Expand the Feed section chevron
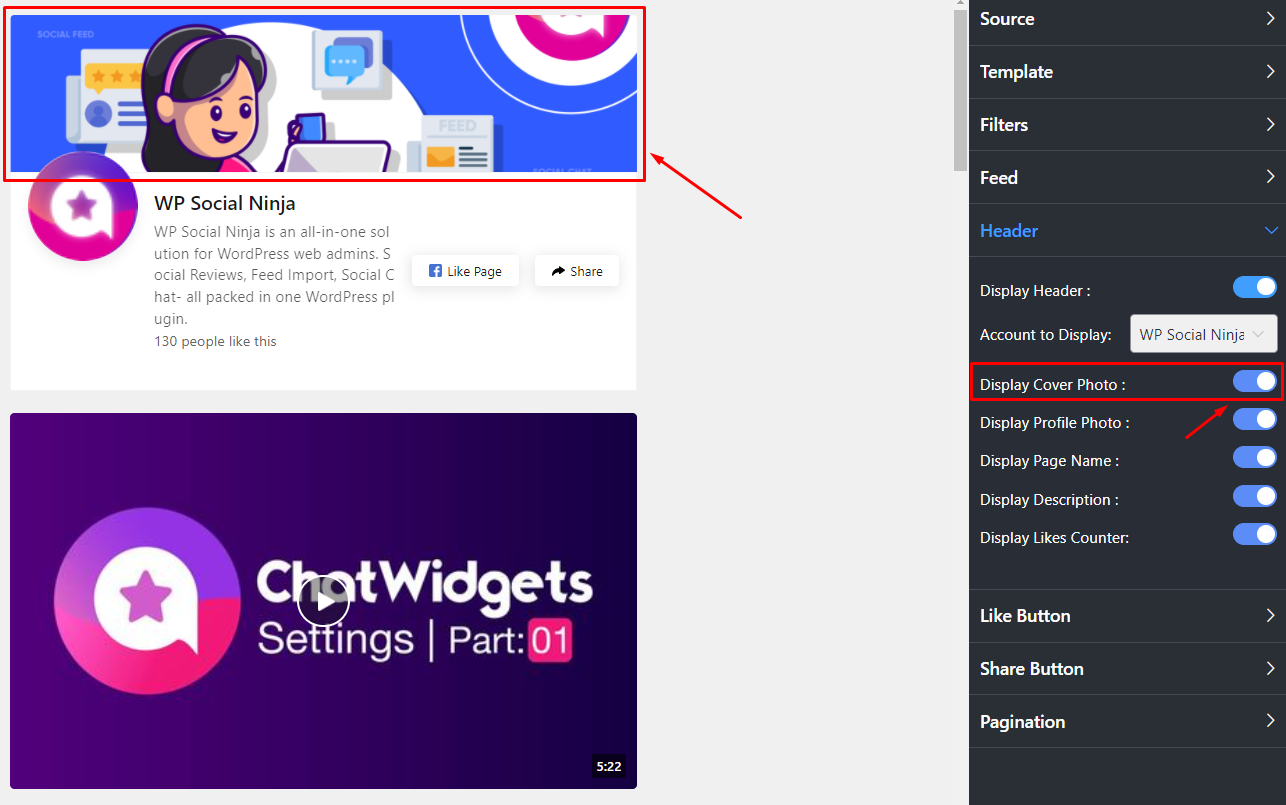Screen dimensions: 1286x805 click(1271, 177)
